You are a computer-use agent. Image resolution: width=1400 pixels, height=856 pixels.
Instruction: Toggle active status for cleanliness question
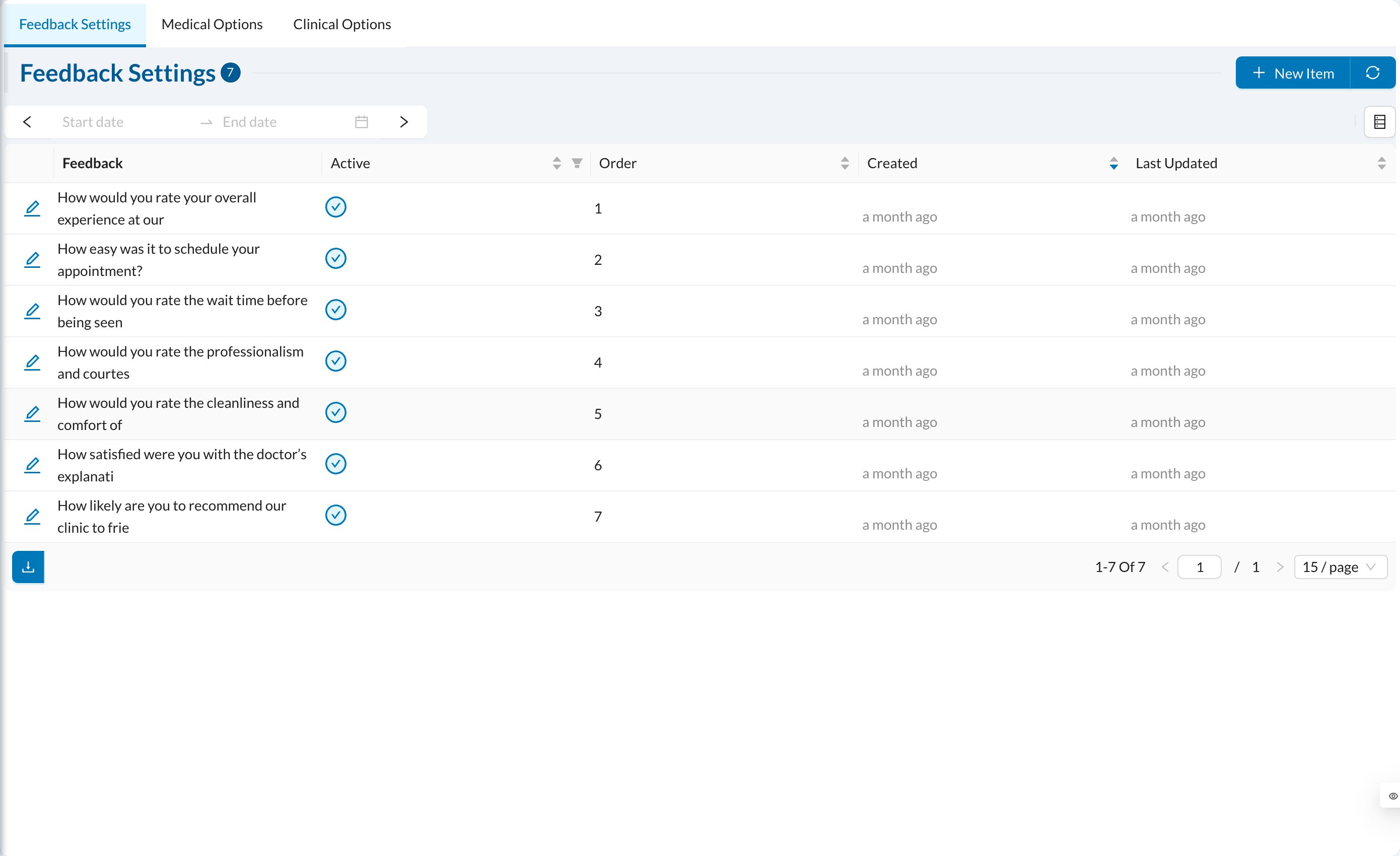[x=336, y=412]
